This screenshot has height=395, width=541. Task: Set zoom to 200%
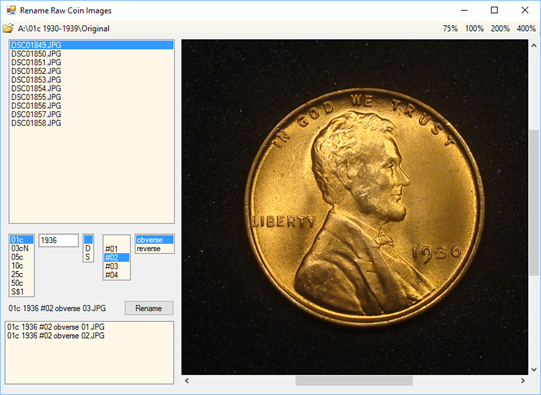point(500,29)
